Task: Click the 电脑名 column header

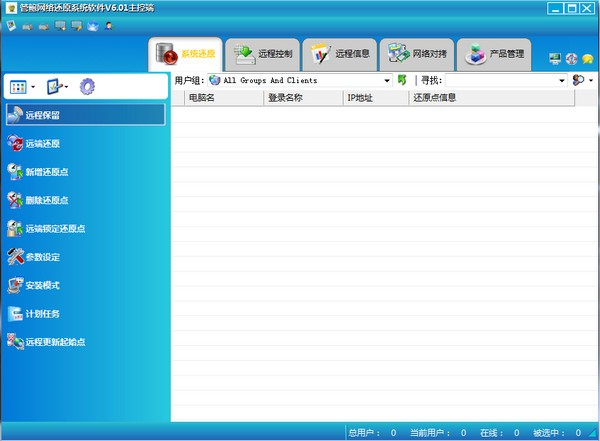Action: [x=201, y=98]
